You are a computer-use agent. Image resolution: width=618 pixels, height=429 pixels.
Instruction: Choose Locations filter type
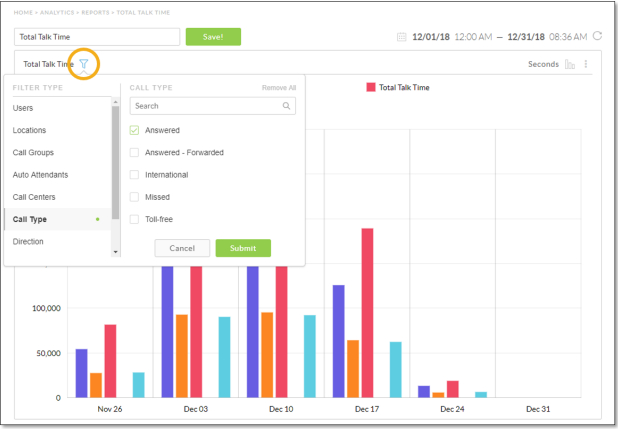point(29,130)
